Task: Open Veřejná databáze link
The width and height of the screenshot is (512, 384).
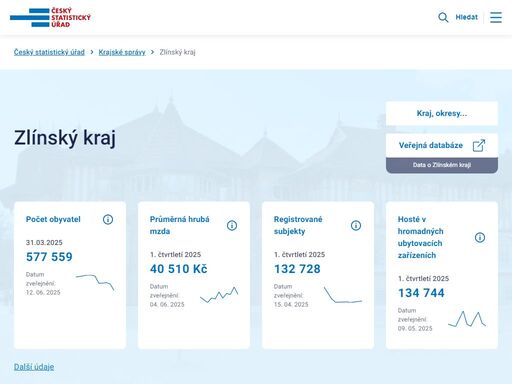Action: click(431, 145)
